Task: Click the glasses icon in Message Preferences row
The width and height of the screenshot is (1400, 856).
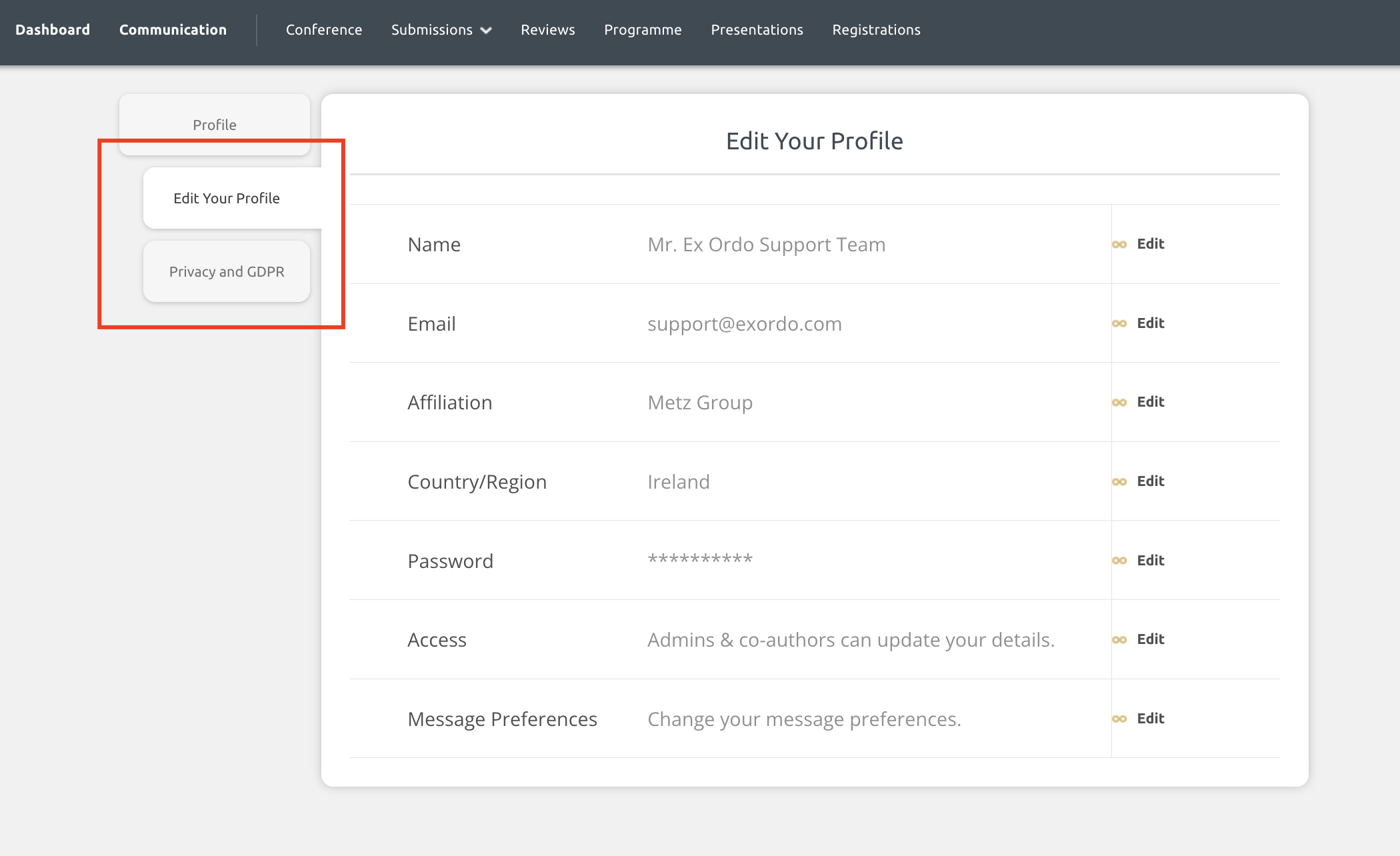Action: 1119,719
